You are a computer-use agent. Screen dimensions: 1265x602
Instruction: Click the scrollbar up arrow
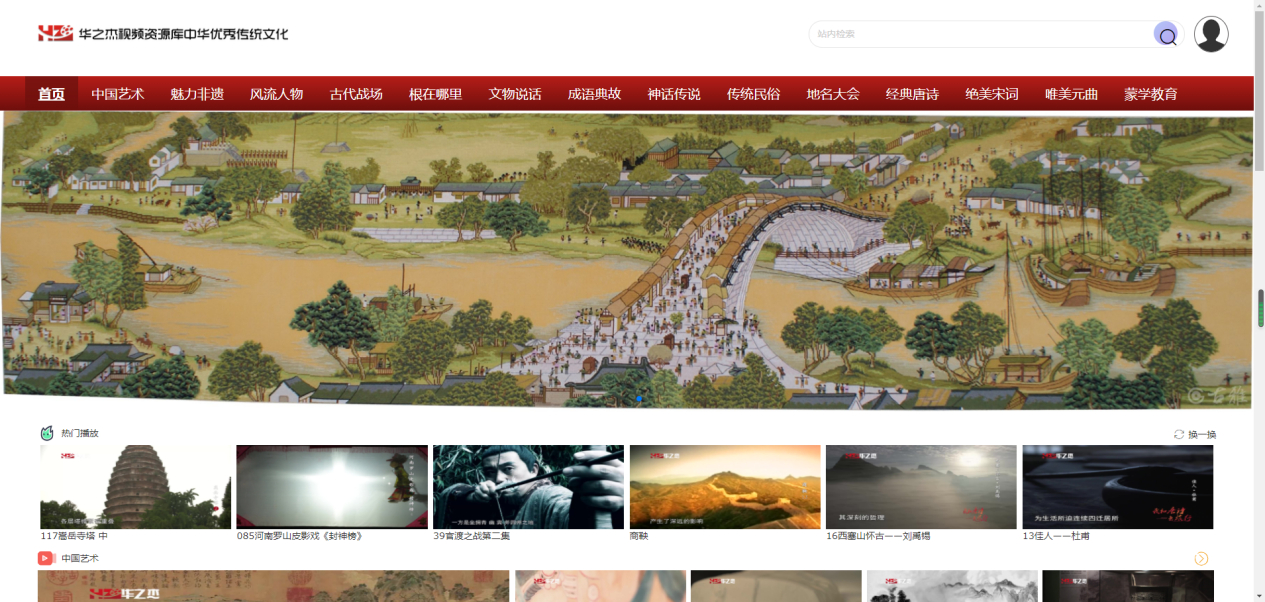coord(1260,5)
